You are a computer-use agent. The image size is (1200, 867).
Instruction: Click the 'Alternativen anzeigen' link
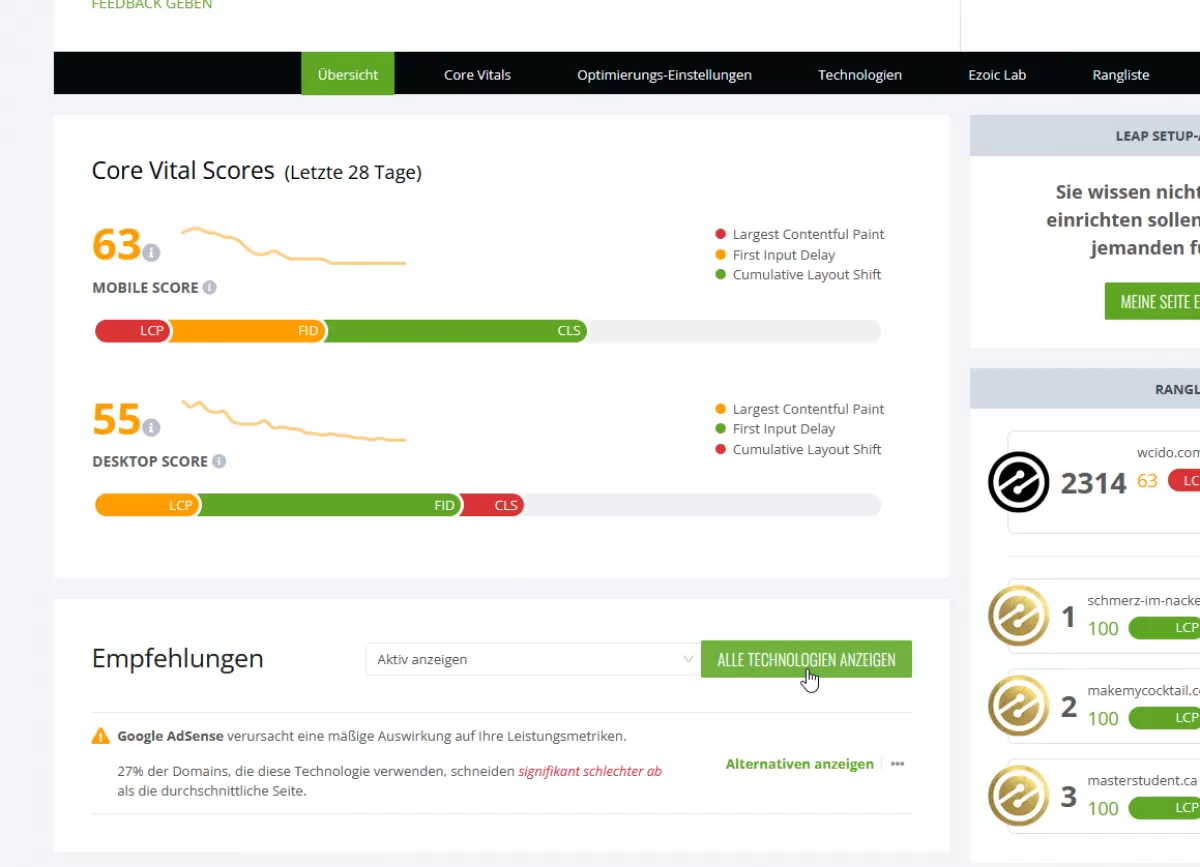tap(799, 764)
